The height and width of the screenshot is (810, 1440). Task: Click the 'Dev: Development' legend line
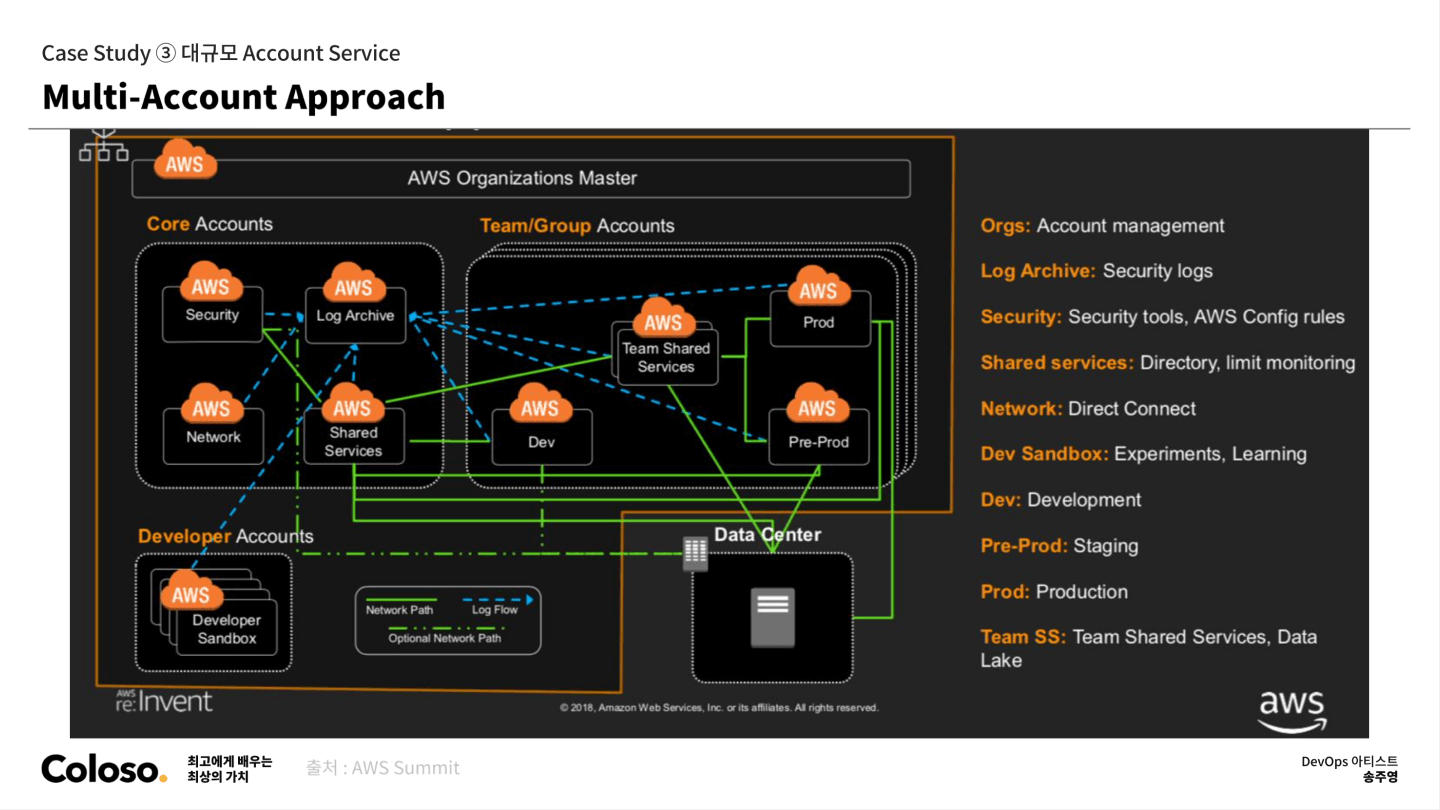(1060, 500)
